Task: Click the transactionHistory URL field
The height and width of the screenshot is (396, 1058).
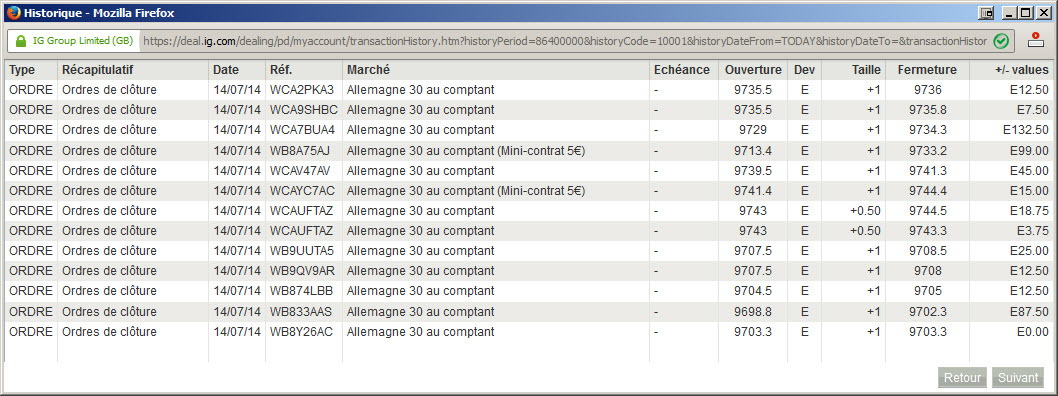Action: tap(565, 40)
